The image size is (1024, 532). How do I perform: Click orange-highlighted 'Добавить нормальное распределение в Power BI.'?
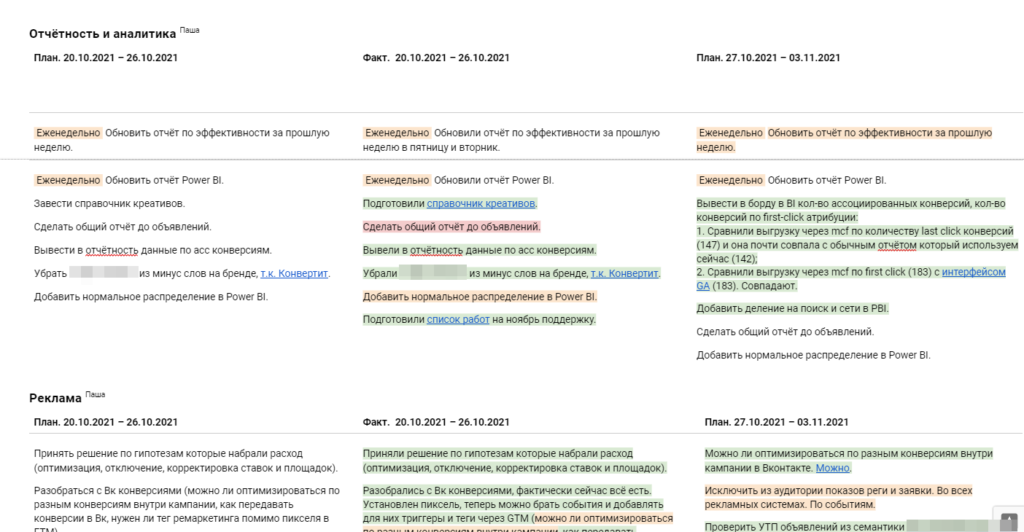[480, 296]
